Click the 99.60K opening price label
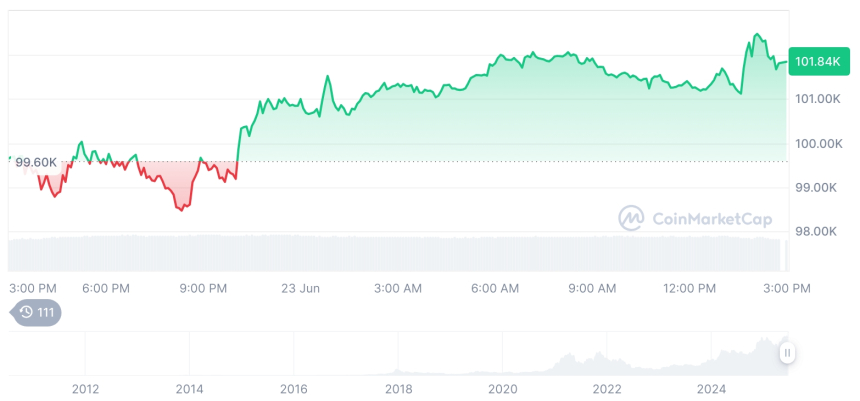 (36, 162)
